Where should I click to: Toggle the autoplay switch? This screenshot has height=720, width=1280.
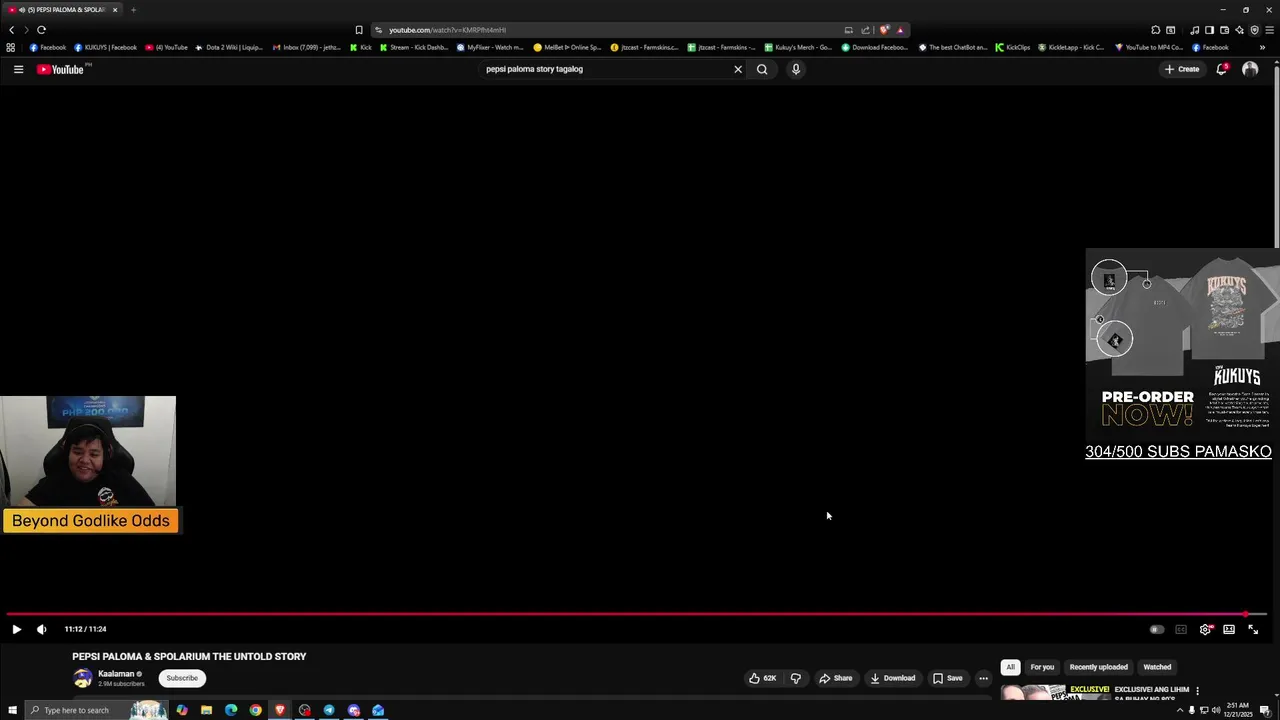[1156, 629]
